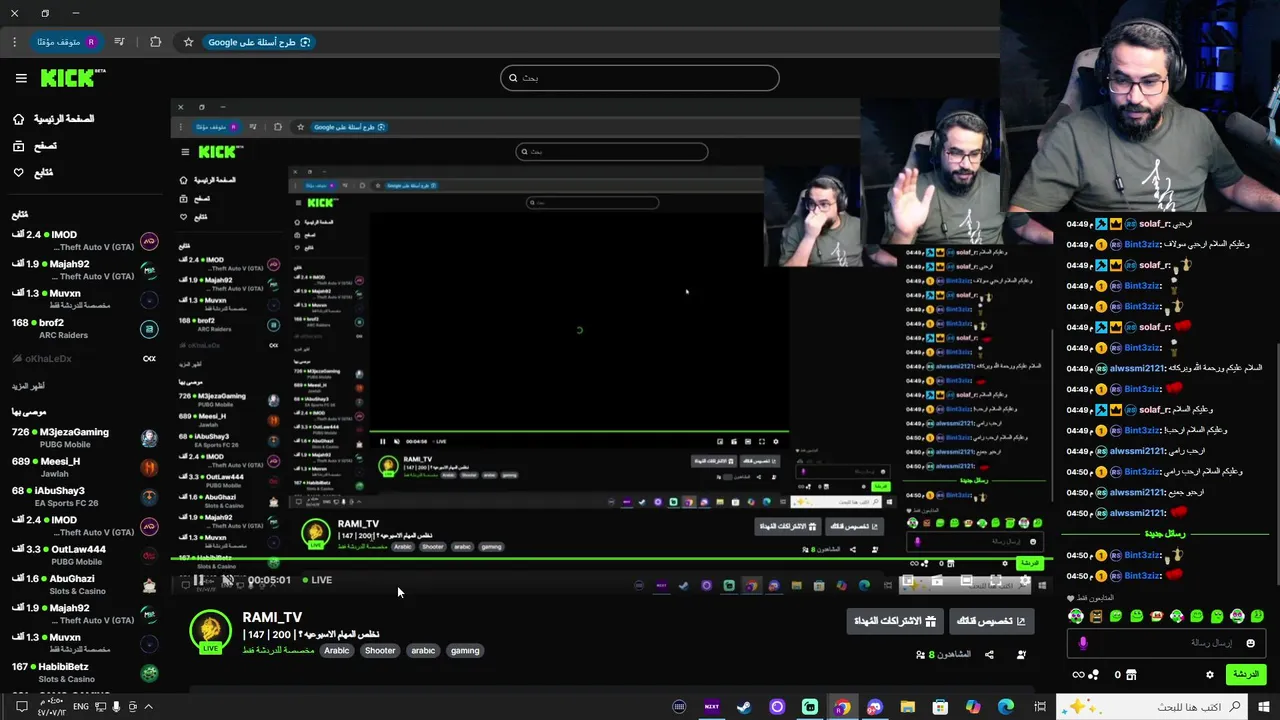The width and height of the screenshot is (1280, 720).
Task: Select the Arabic tag
Action: (x=337, y=650)
